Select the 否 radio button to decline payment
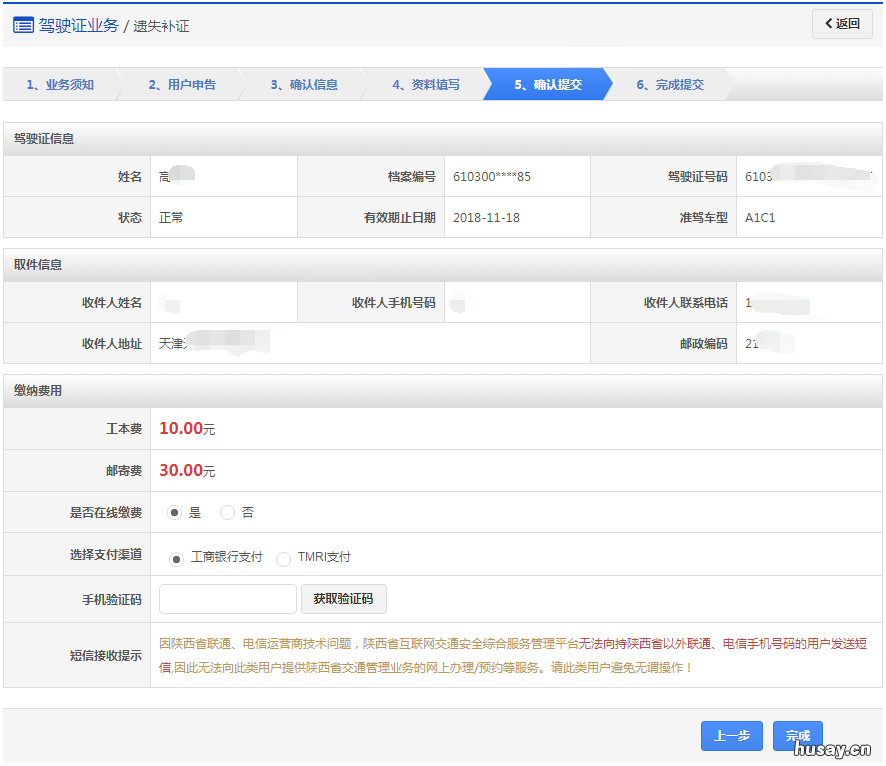 point(229,512)
